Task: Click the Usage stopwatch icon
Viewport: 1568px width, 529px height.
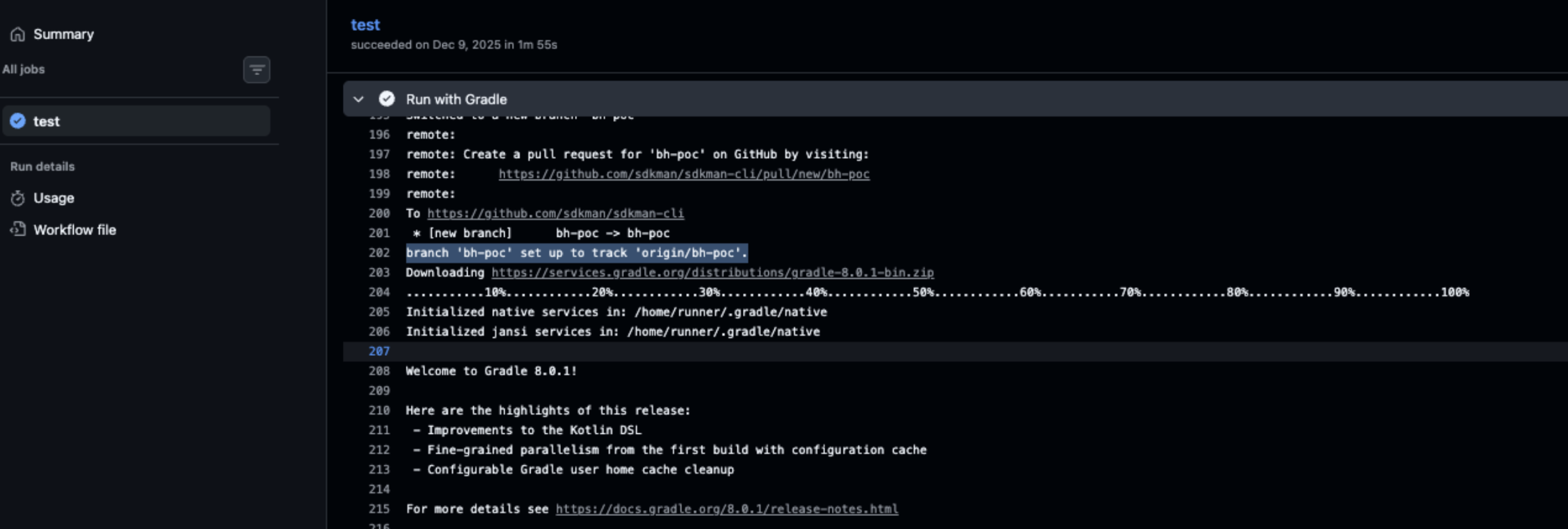Action: click(x=18, y=198)
